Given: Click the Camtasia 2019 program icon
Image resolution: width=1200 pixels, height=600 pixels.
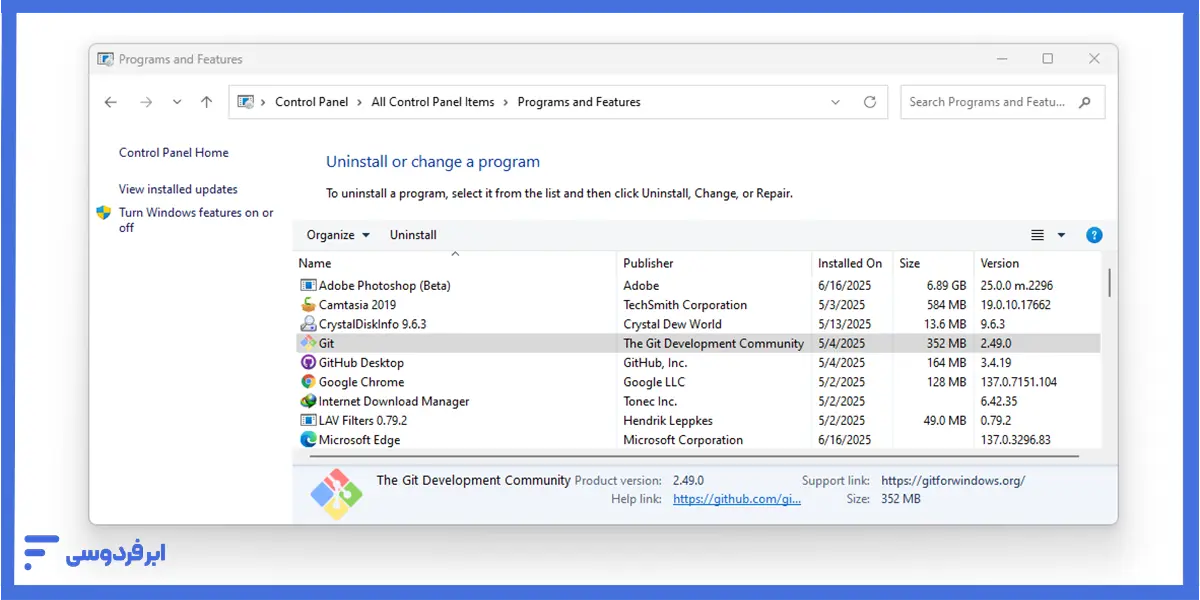Looking at the screenshot, I should point(308,305).
